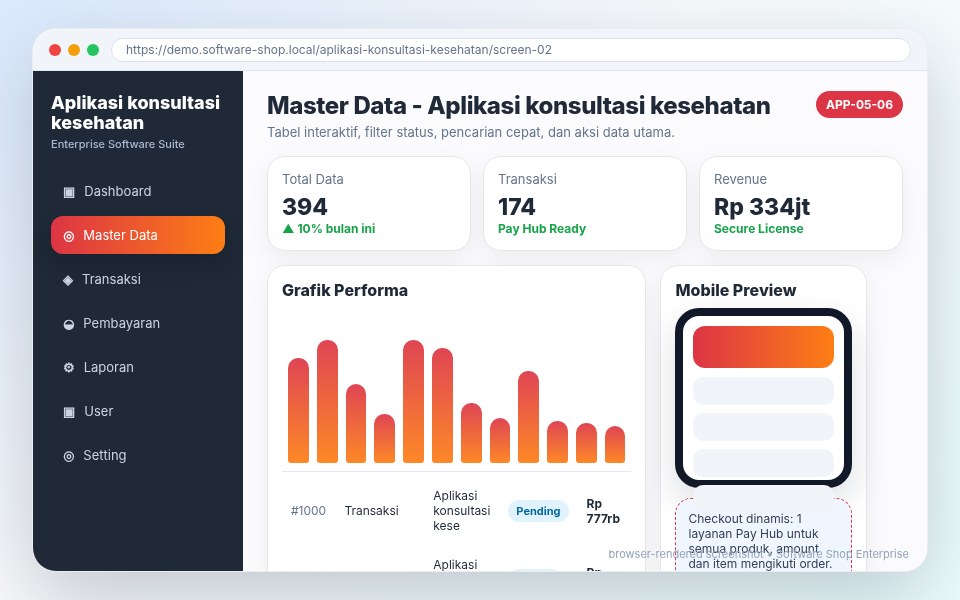960x600 pixels.
Task: Click the Laporan gear icon
Action: 69,367
